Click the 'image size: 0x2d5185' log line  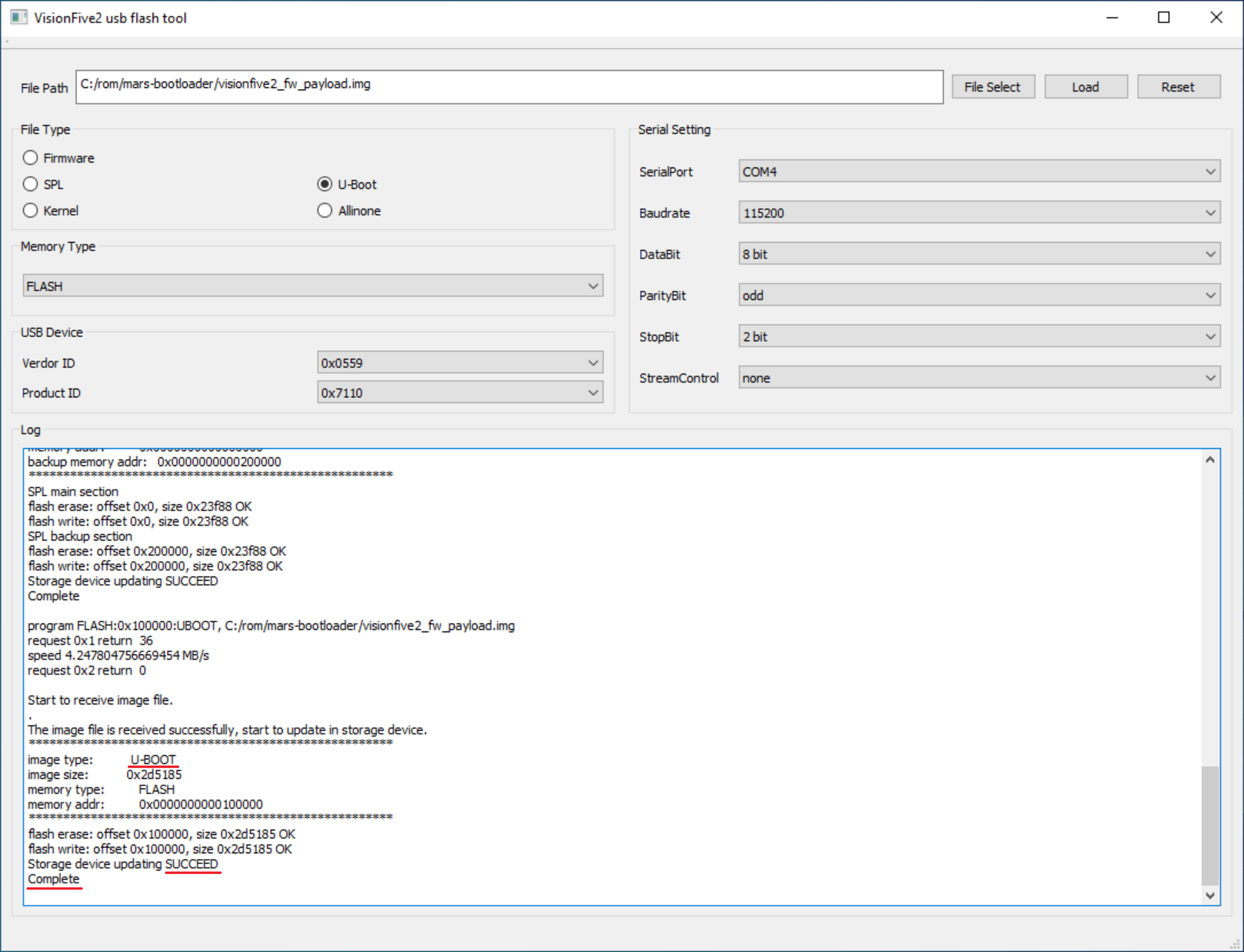105,774
